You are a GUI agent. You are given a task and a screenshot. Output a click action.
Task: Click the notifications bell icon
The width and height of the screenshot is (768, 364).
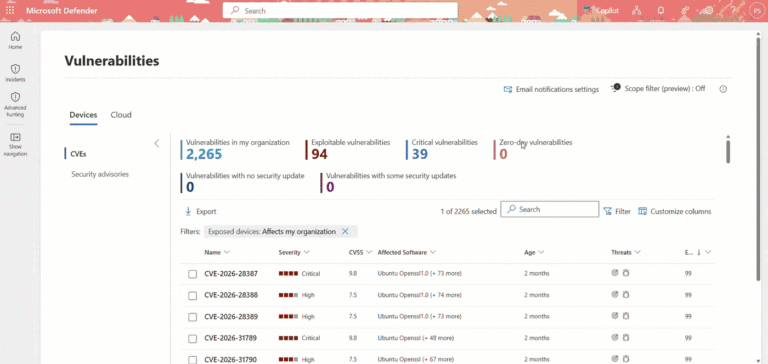pos(660,10)
